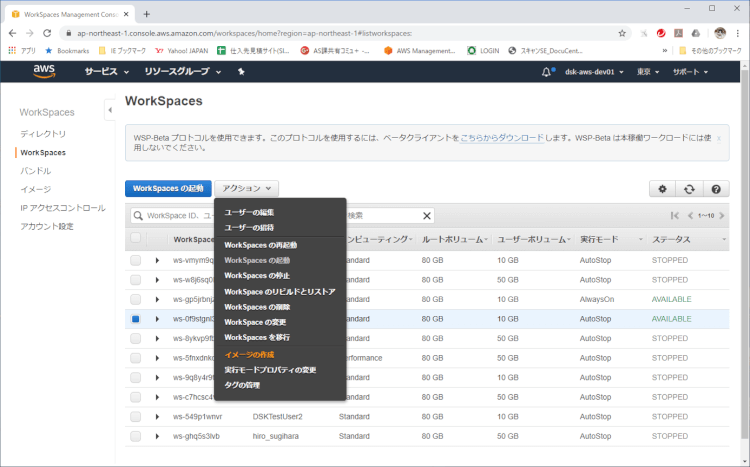Open the notifications bell icon

547,72
